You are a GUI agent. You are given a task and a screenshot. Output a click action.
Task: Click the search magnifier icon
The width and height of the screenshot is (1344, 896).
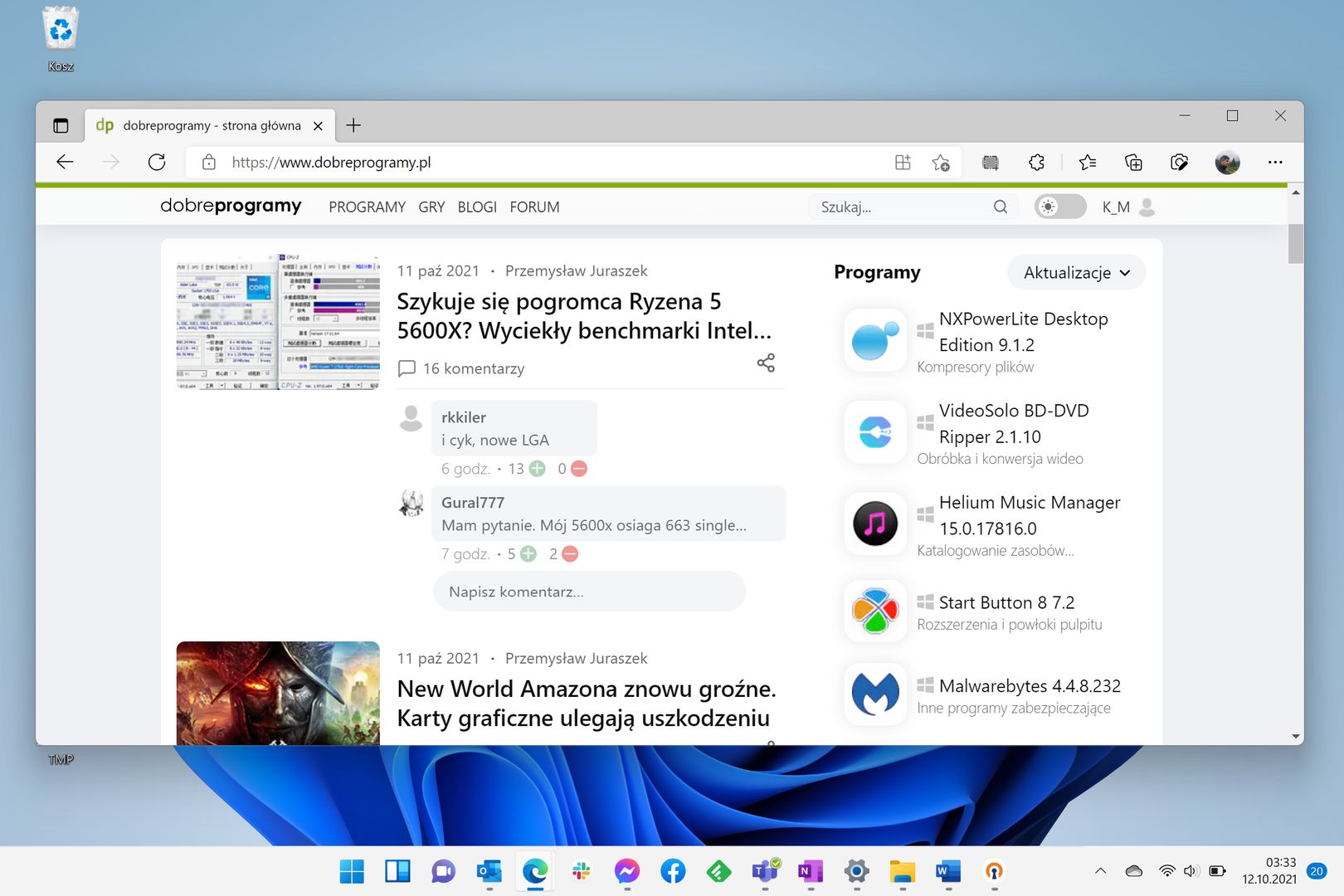[x=1001, y=207]
